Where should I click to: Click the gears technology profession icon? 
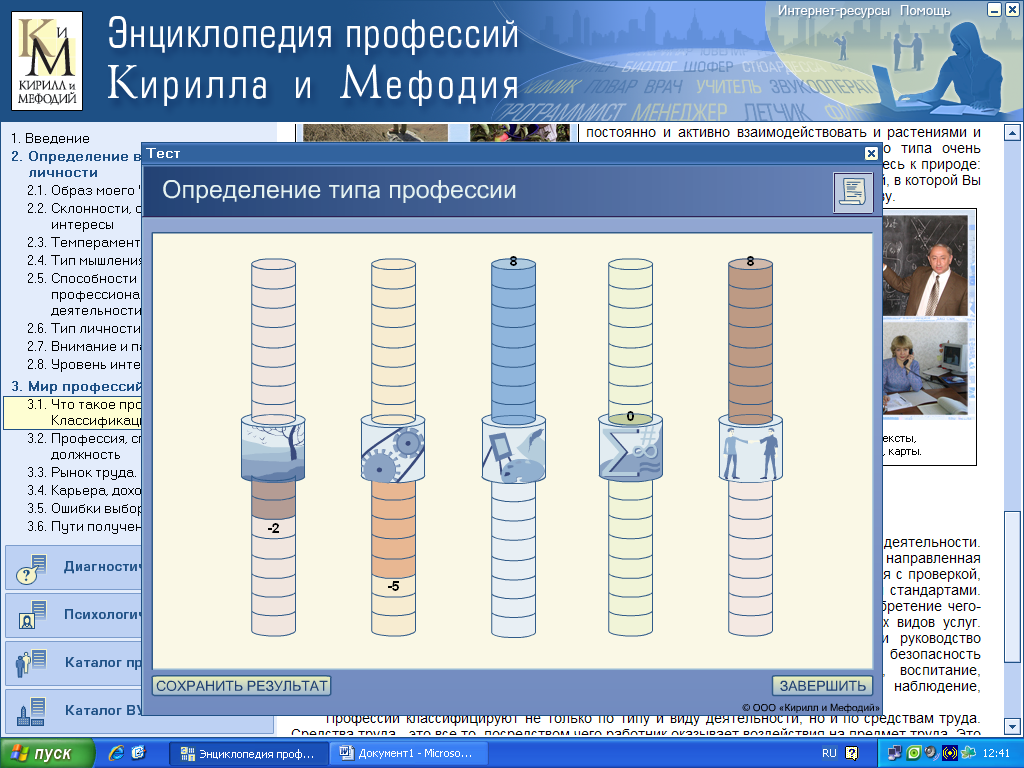tap(393, 448)
